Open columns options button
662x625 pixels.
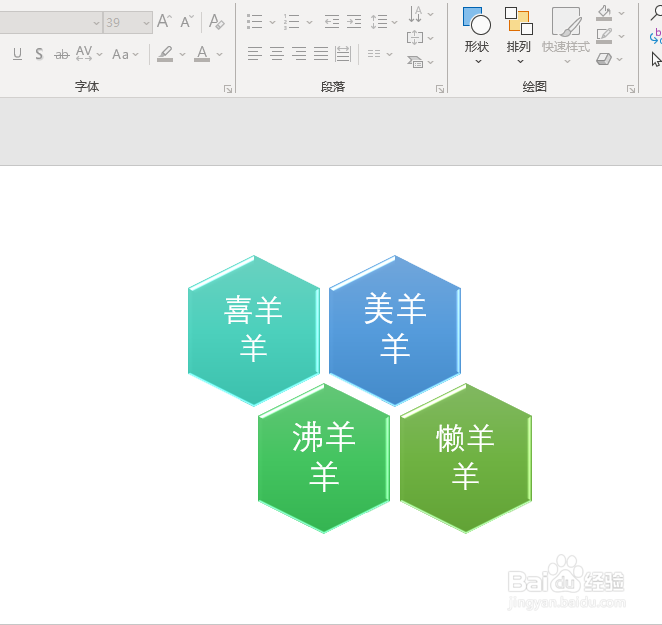click(380, 54)
